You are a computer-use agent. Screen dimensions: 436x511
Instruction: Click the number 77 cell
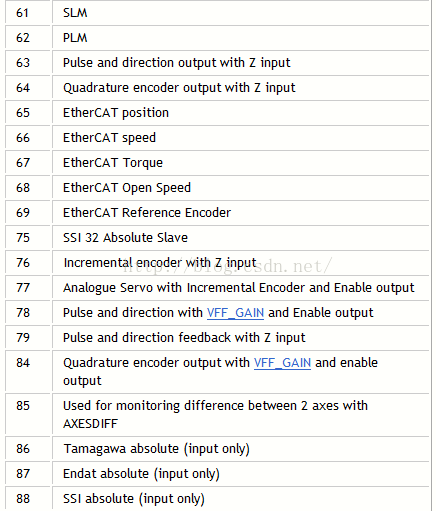pos(28,288)
